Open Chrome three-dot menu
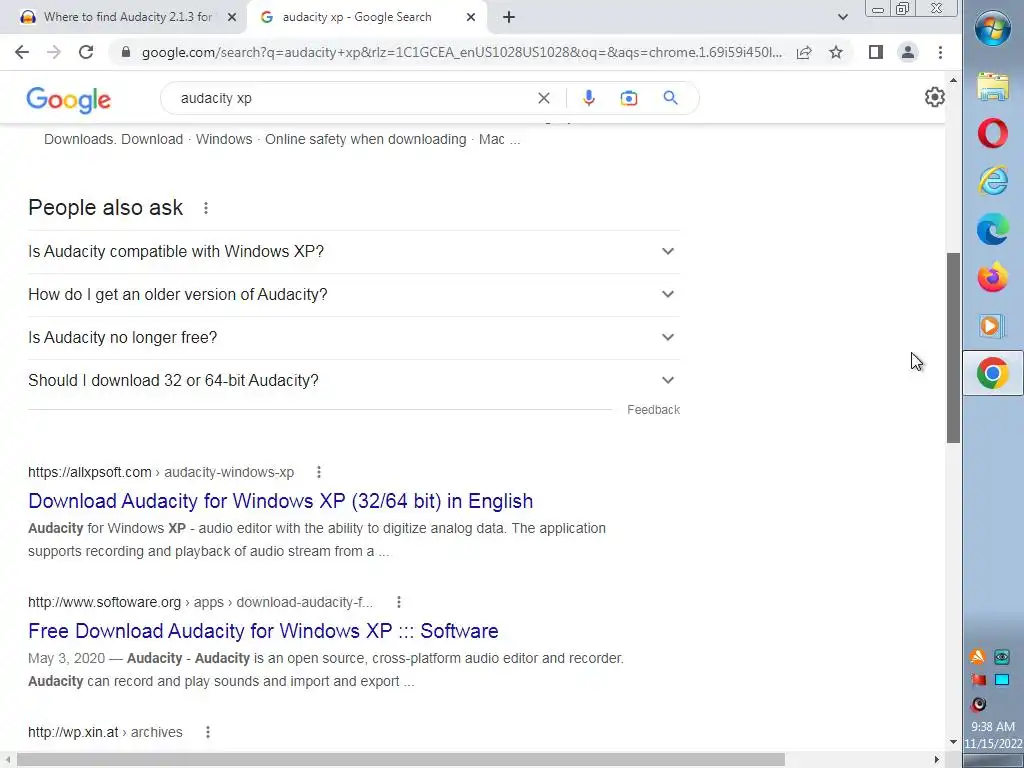The height and width of the screenshot is (768, 1024). coord(940,52)
